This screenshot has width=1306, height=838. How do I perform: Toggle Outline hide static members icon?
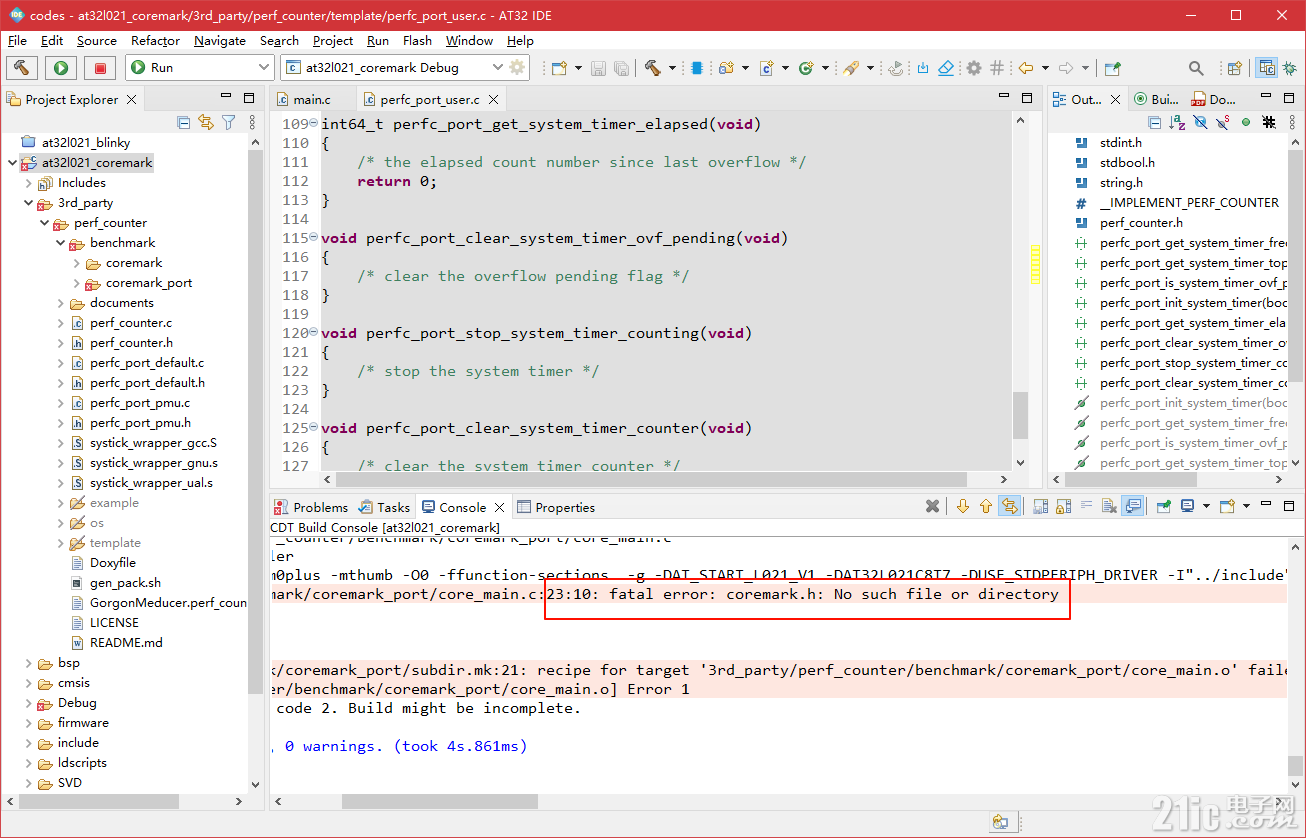click(1222, 122)
